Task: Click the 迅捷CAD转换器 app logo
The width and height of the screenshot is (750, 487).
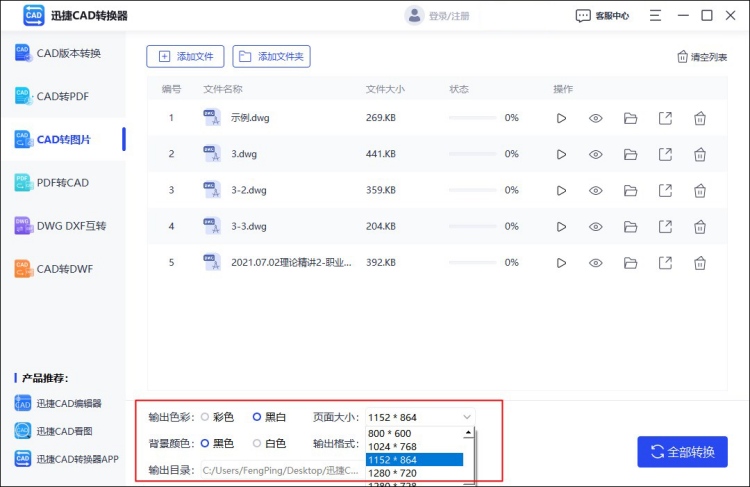Action: click(34, 15)
